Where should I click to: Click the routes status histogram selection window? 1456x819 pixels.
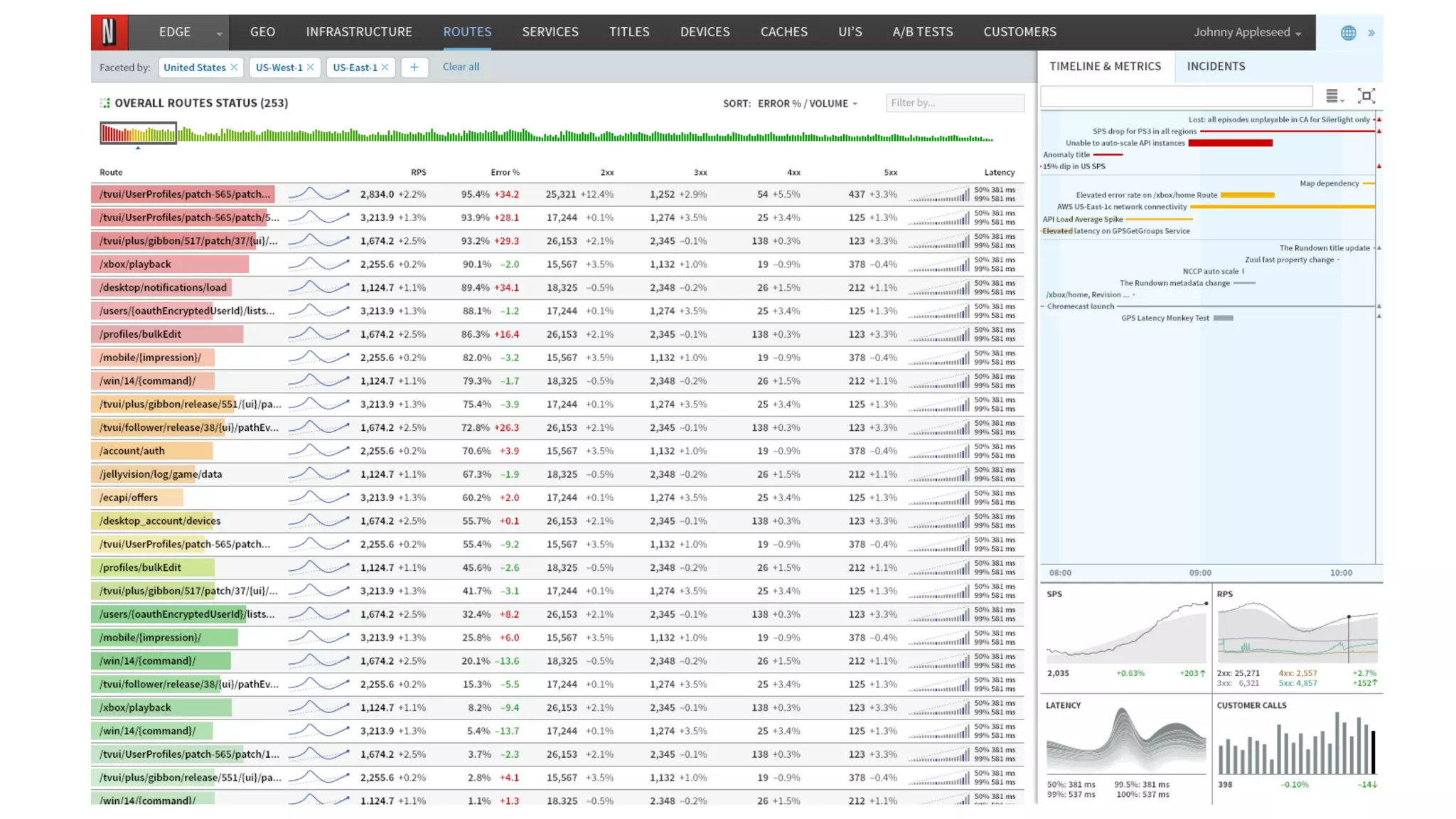(x=138, y=133)
